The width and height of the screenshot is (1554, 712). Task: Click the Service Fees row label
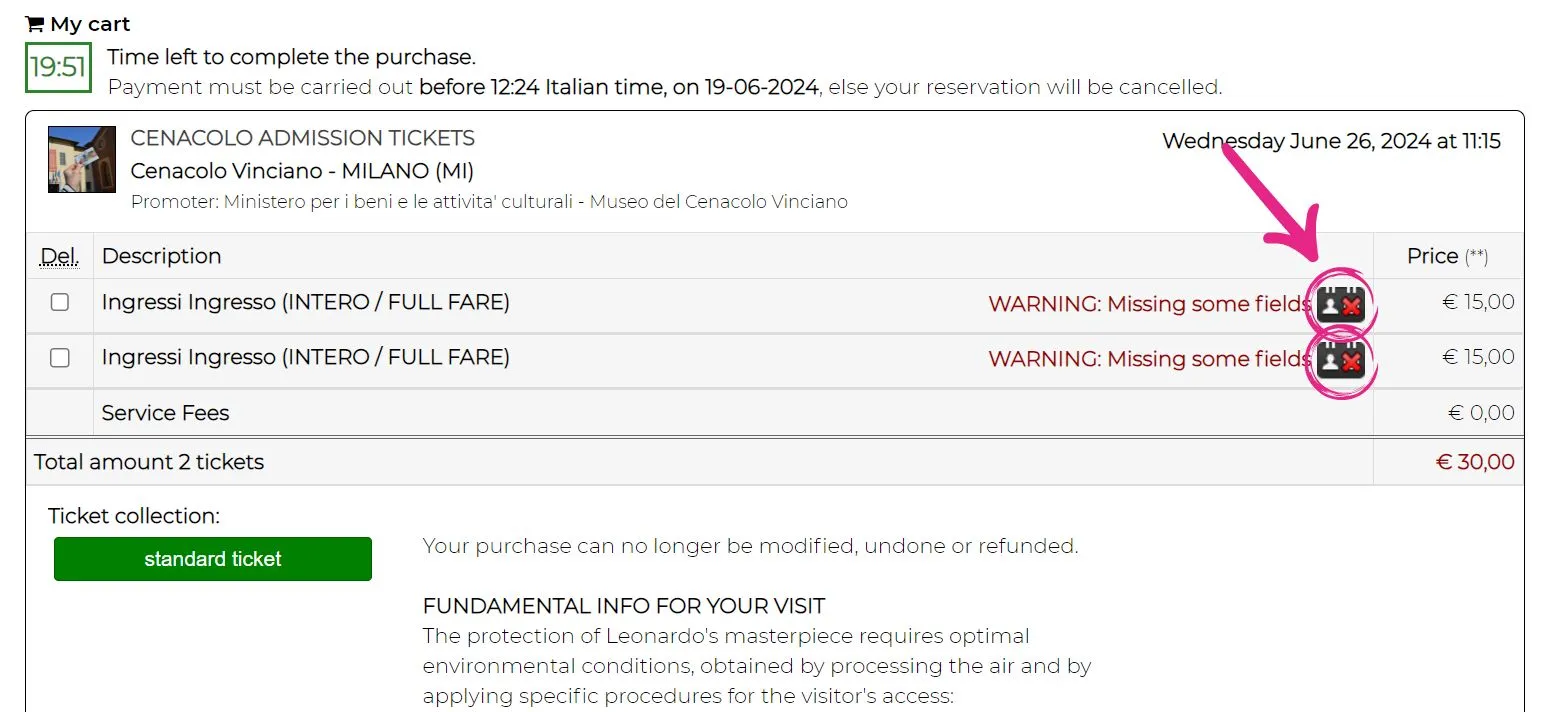pos(165,413)
